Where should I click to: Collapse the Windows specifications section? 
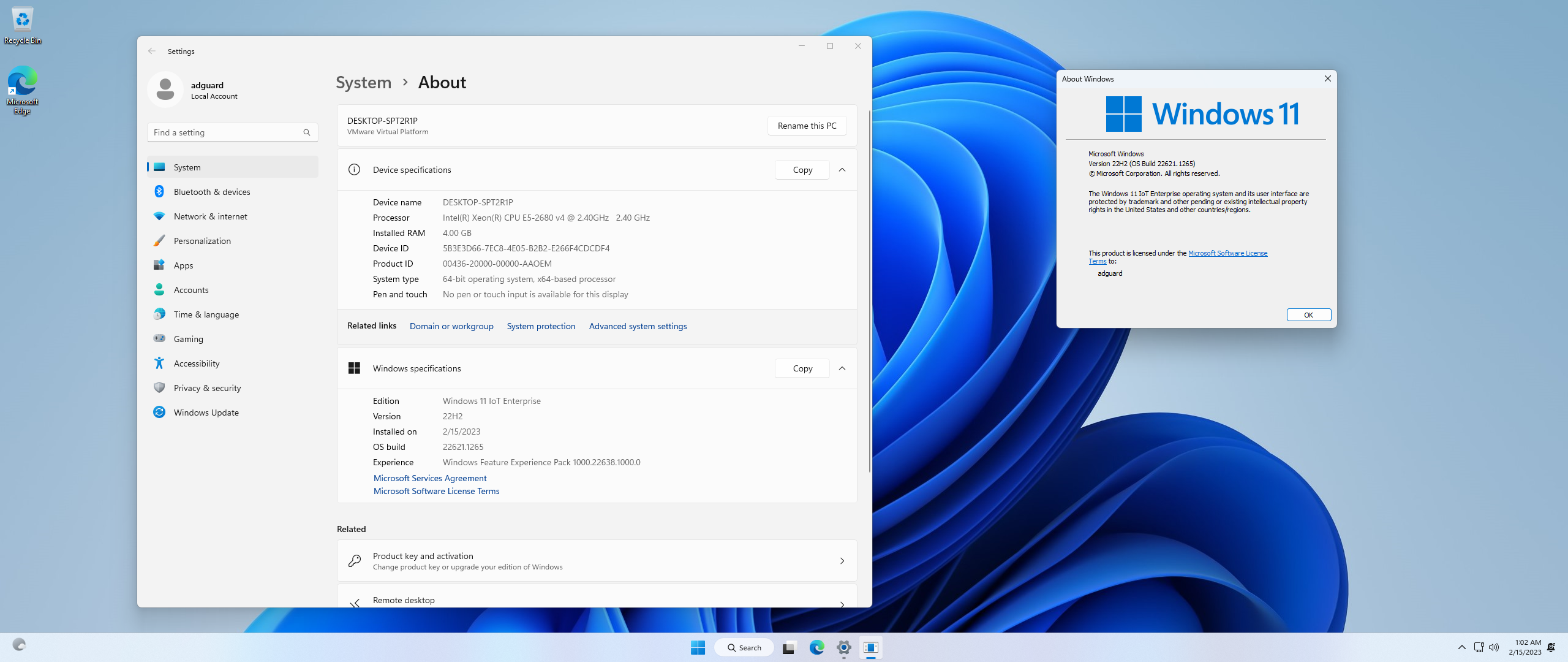[842, 368]
